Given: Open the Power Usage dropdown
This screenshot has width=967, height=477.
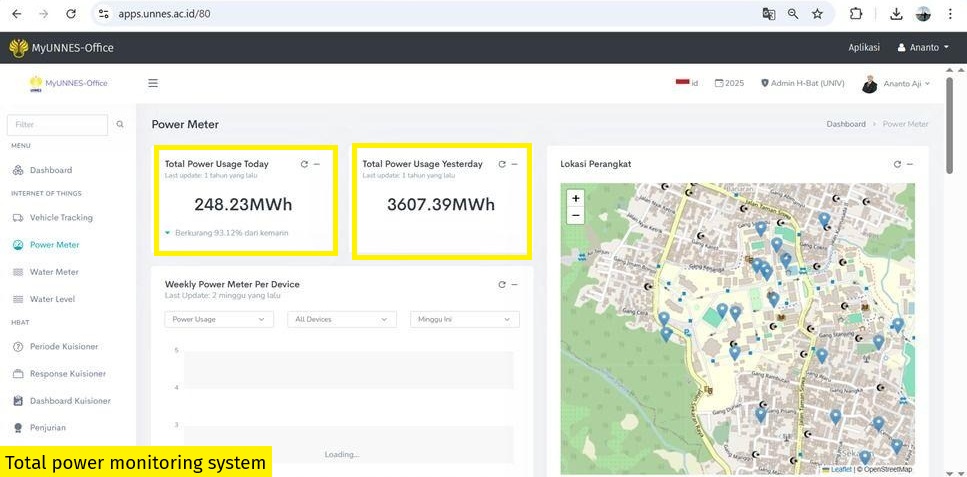Looking at the screenshot, I should (x=218, y=319).
